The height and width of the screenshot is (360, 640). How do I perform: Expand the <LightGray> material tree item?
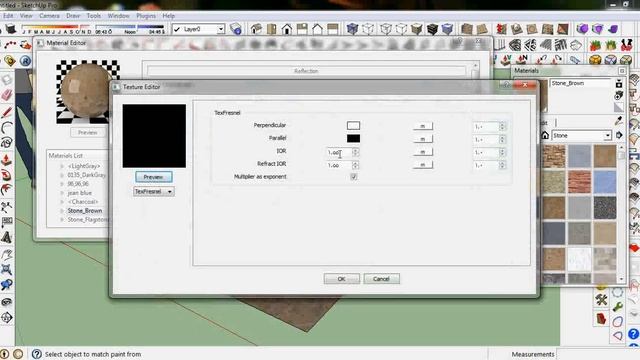[62, 166]
